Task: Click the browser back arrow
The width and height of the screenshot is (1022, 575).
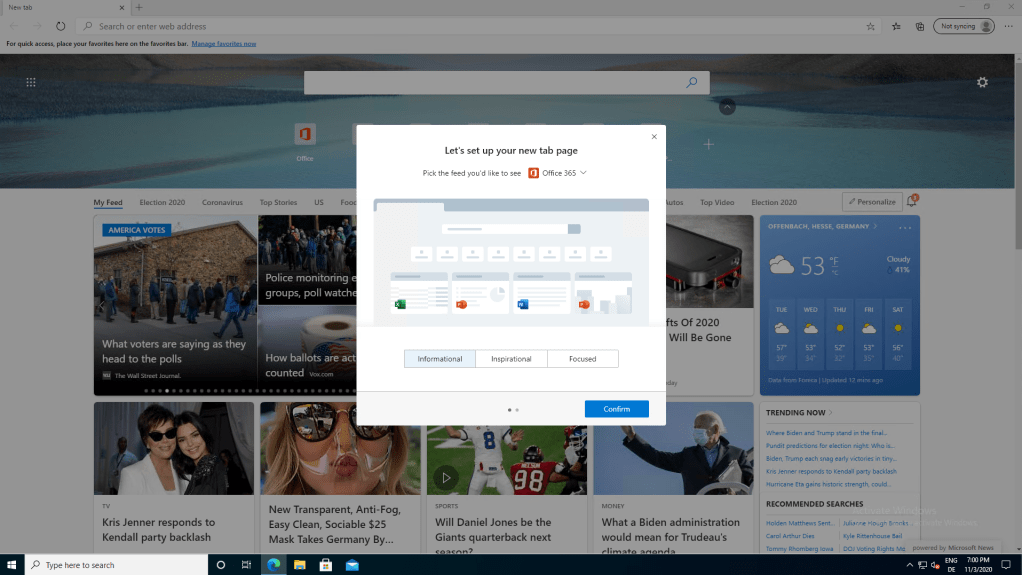Action: click(x=14, y=26)
